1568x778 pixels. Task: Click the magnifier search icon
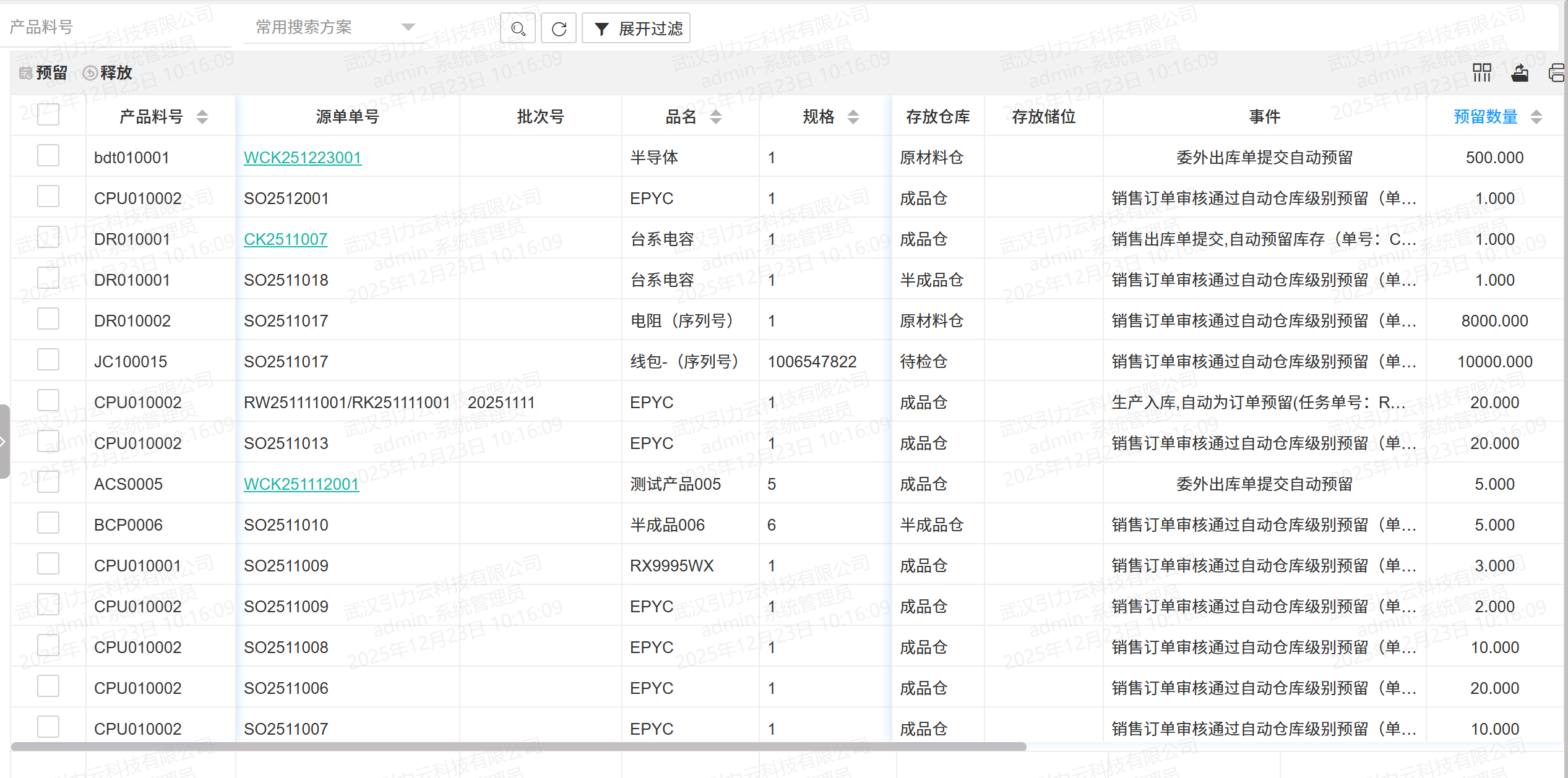pyautogui.click(x=518, y=28)
